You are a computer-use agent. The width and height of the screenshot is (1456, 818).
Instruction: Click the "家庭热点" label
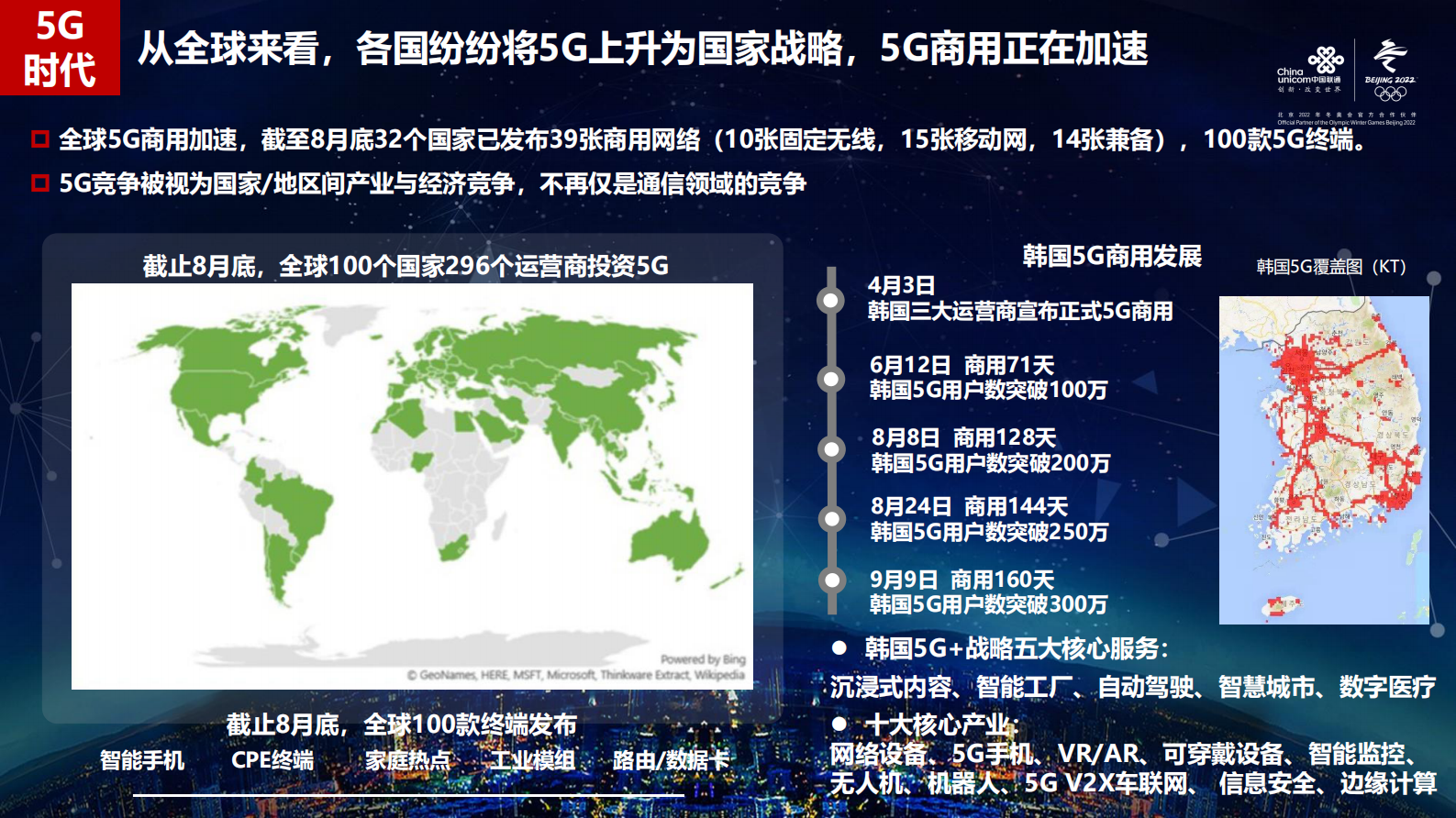(x=407, y=760)
